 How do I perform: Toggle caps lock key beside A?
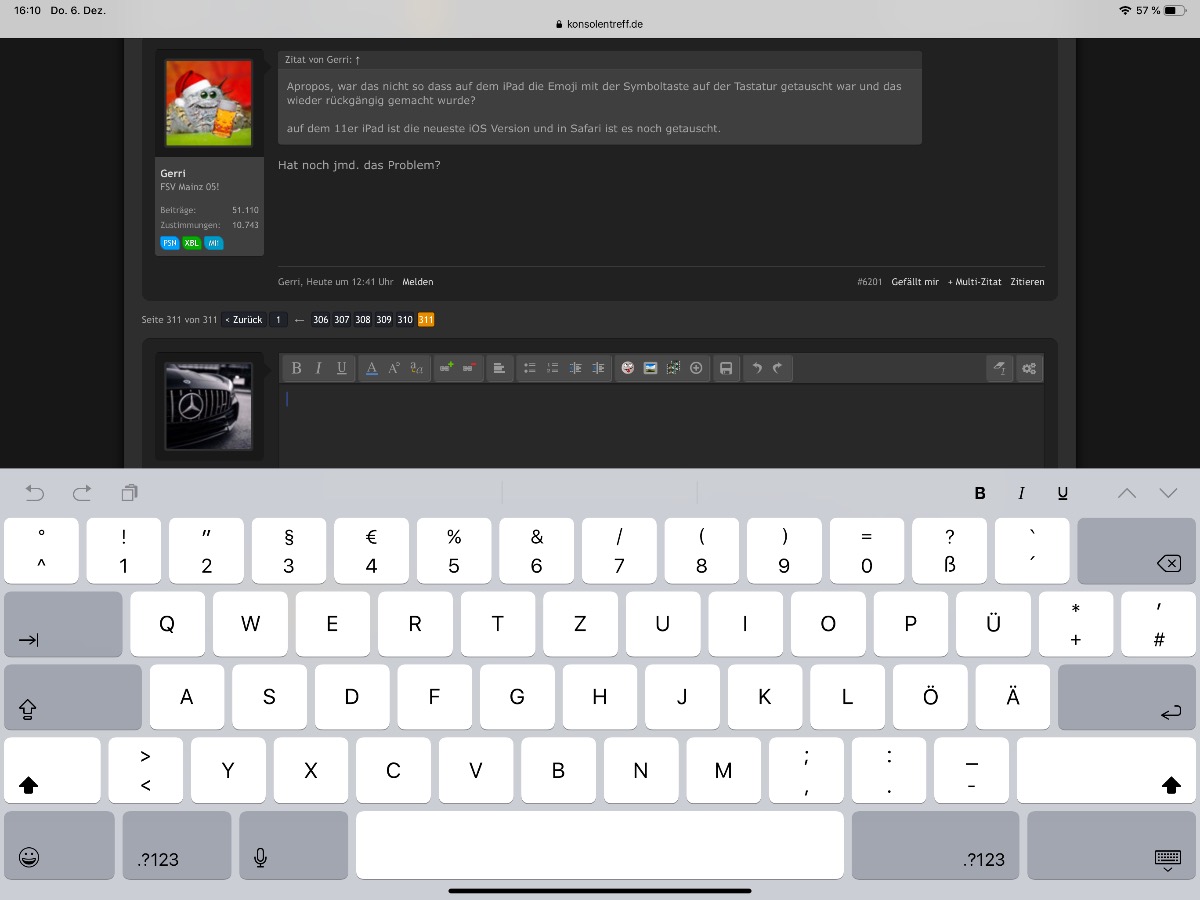[x=73, y=698]
